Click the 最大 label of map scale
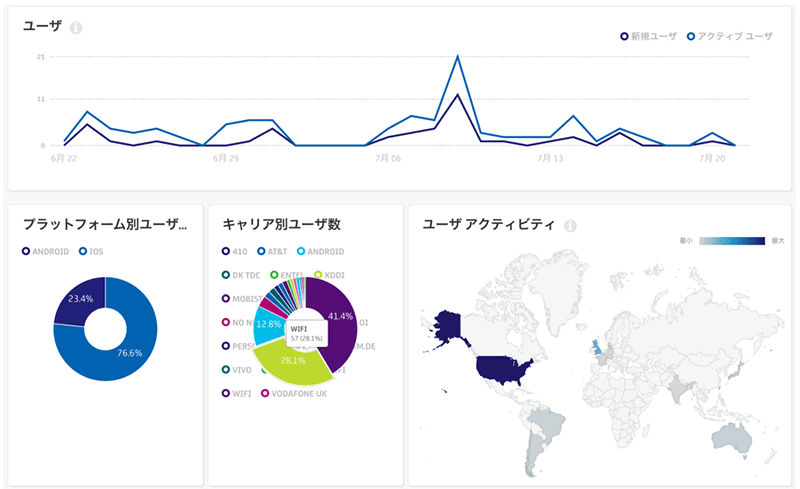The height and width of the screenshot is (489, 800). tap(778, 241)
